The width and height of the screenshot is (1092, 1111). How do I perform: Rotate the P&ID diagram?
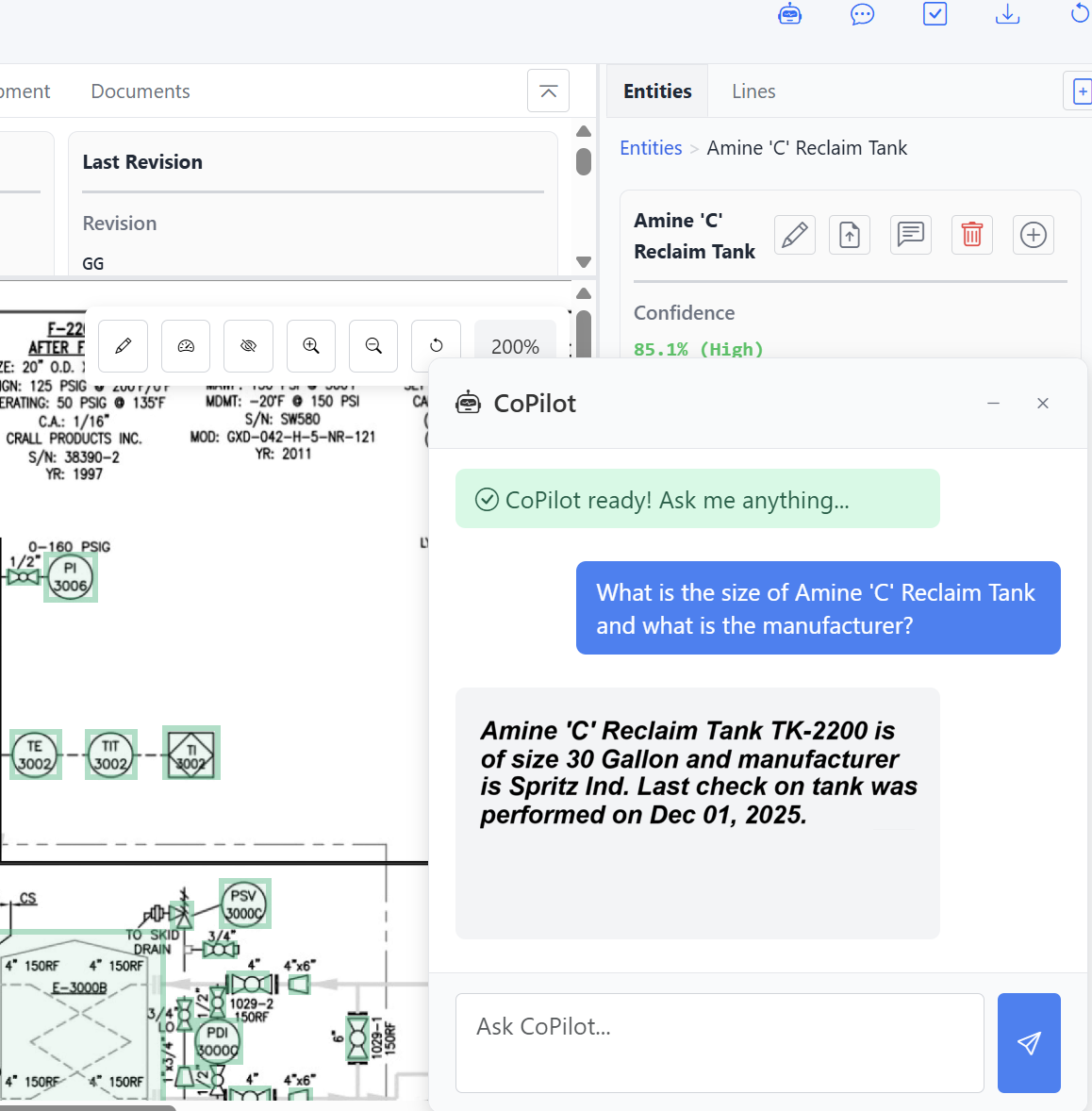pyautogui.click(x=436, y=346)
